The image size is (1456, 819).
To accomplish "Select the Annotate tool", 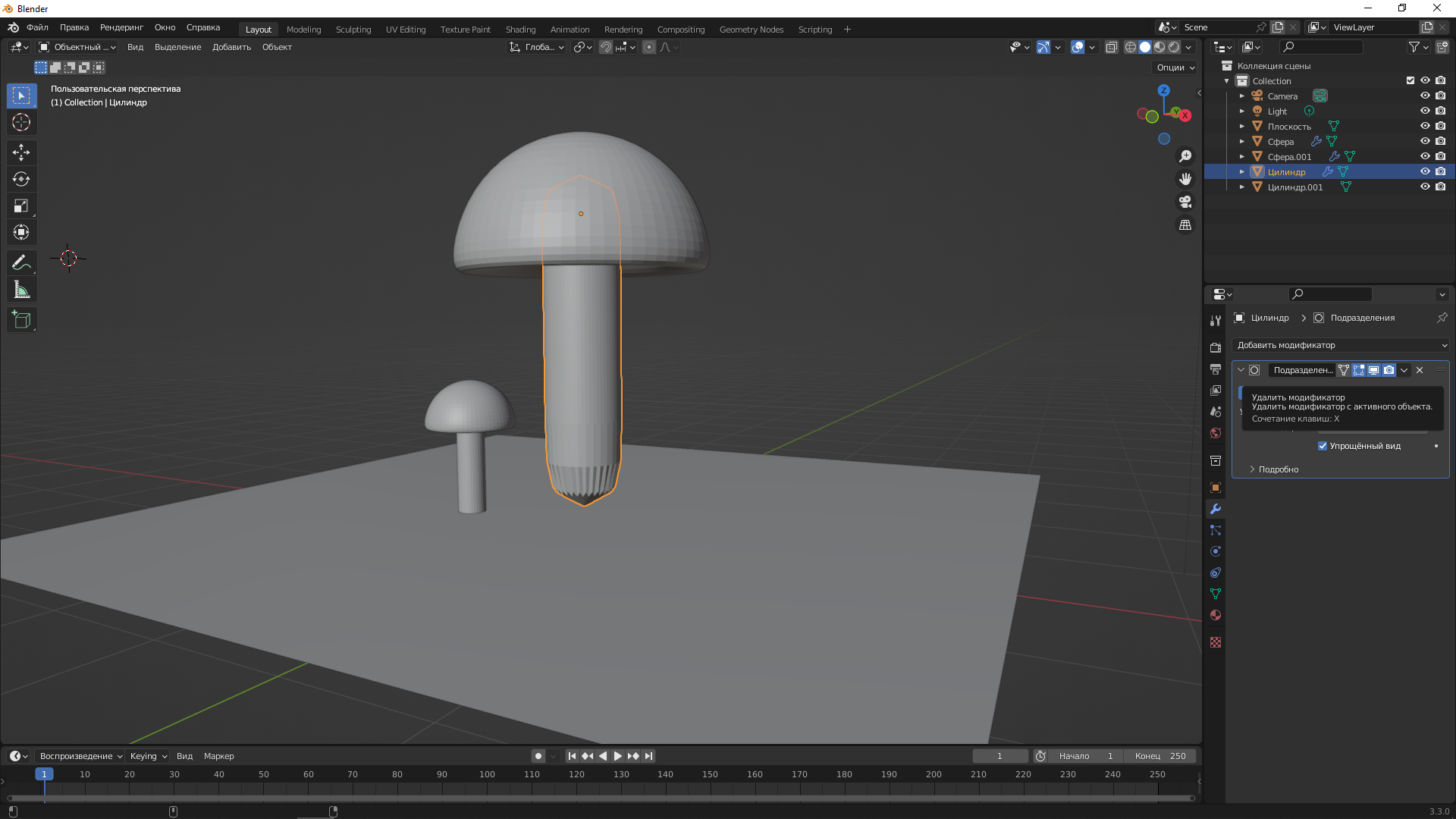I will (x=21, y=262).
